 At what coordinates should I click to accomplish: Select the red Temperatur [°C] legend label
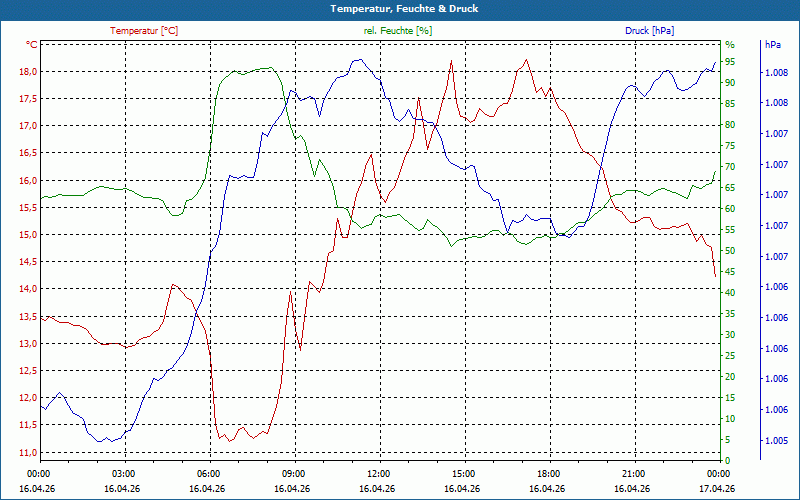coord(144,31)
